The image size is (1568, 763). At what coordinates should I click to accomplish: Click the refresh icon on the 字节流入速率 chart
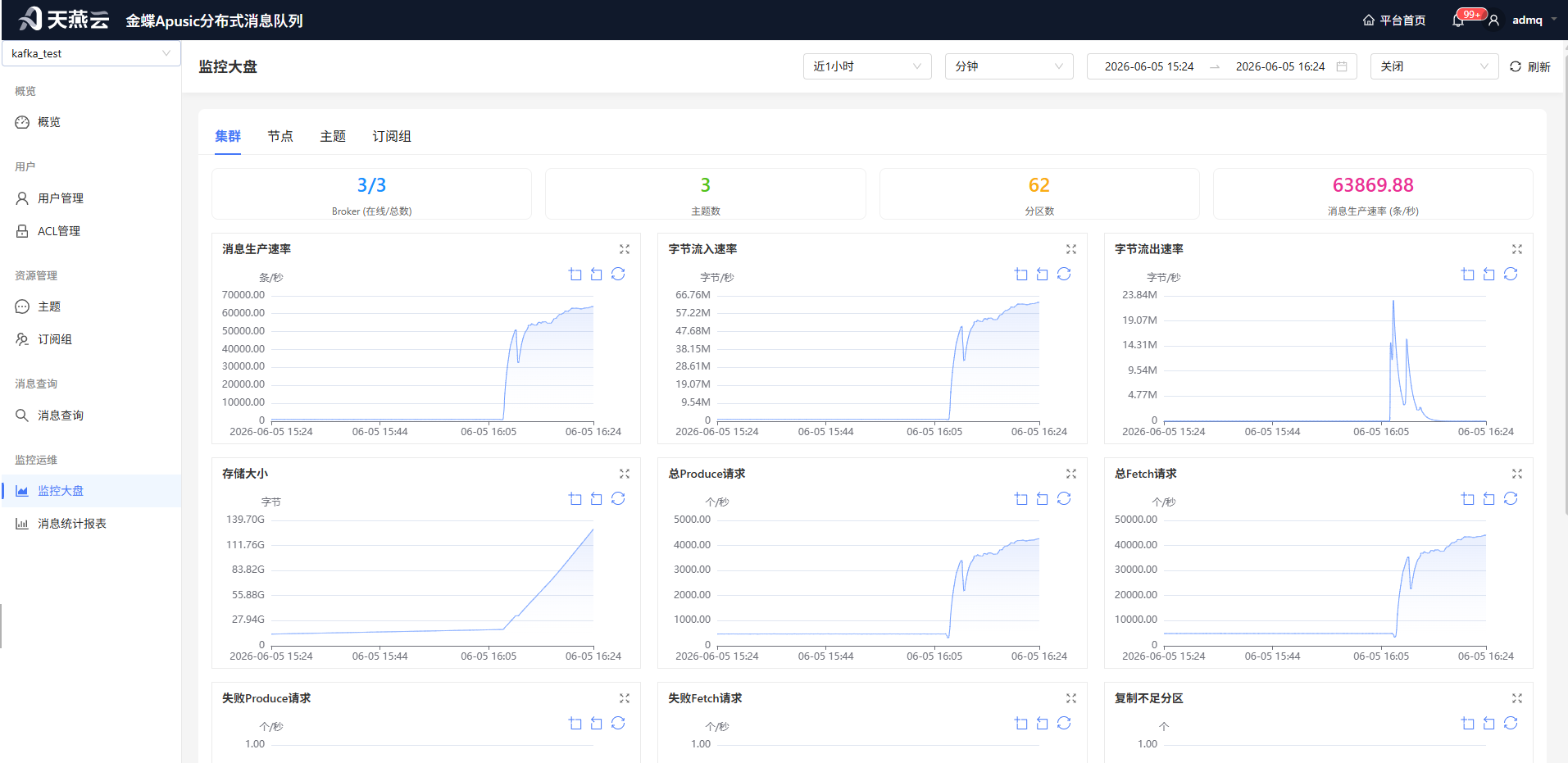pos(1064,274)
